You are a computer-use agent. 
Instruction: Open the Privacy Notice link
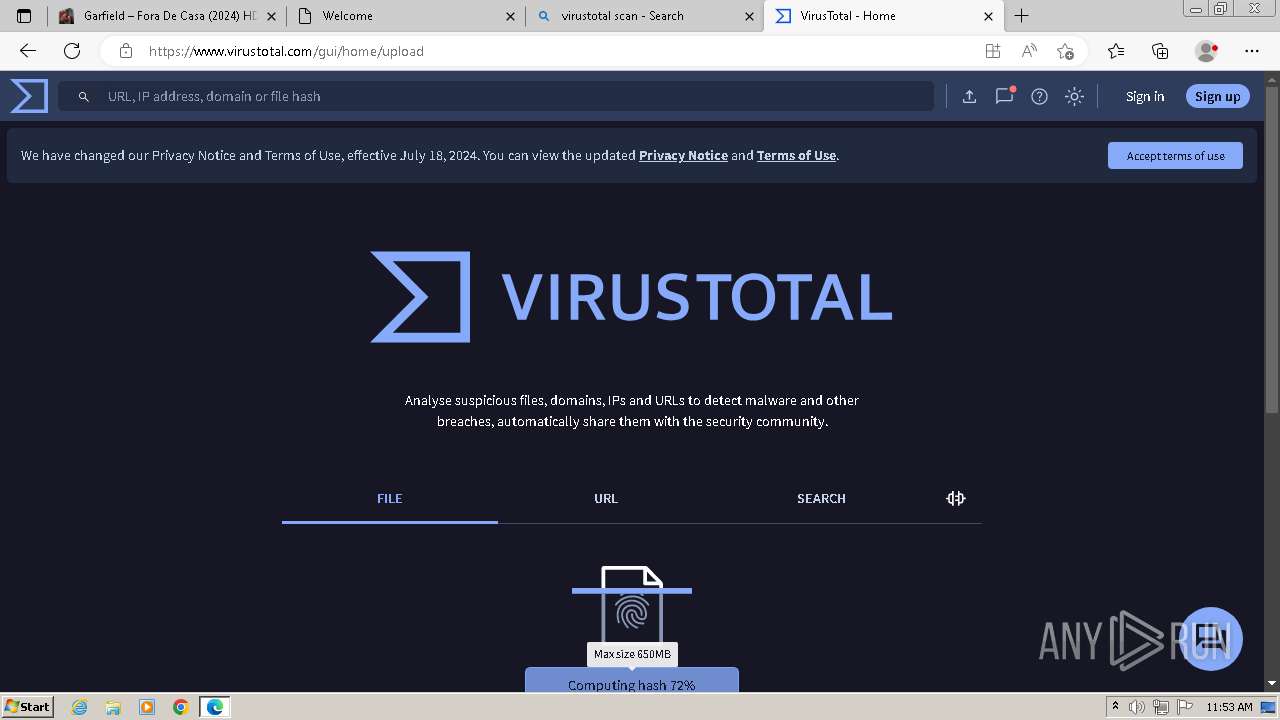click(683, 155)
